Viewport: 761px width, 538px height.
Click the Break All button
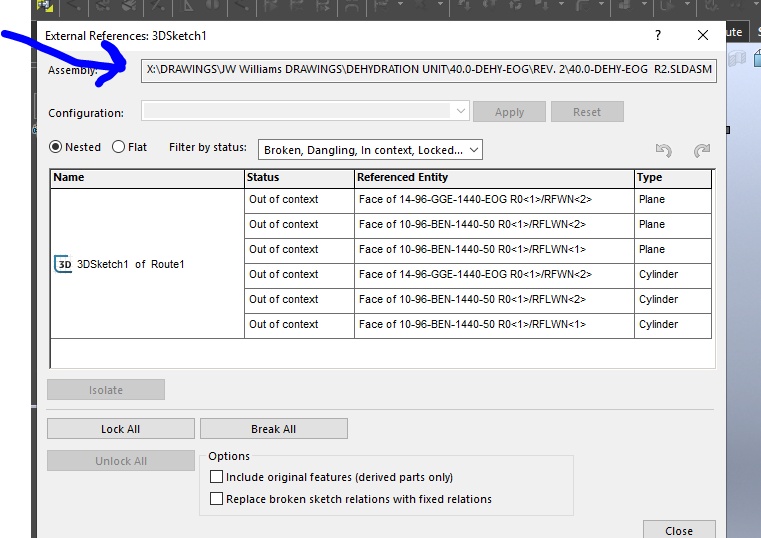point(274,429)
